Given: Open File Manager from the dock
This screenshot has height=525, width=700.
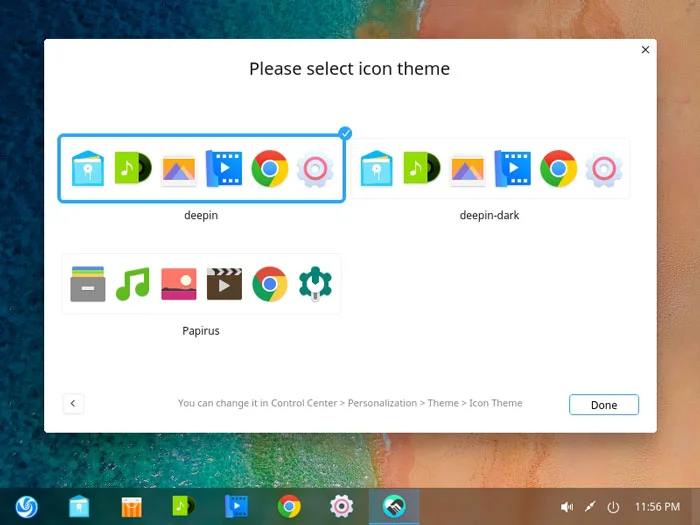Looking at the screenshot, I should click(79, 507).
